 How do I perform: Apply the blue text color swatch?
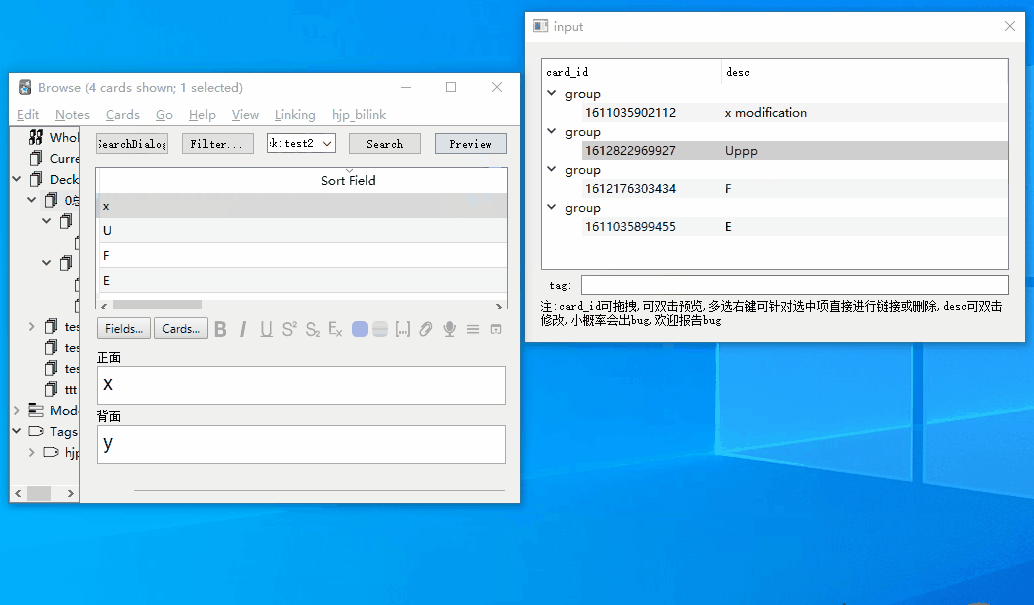coord(359,329)
